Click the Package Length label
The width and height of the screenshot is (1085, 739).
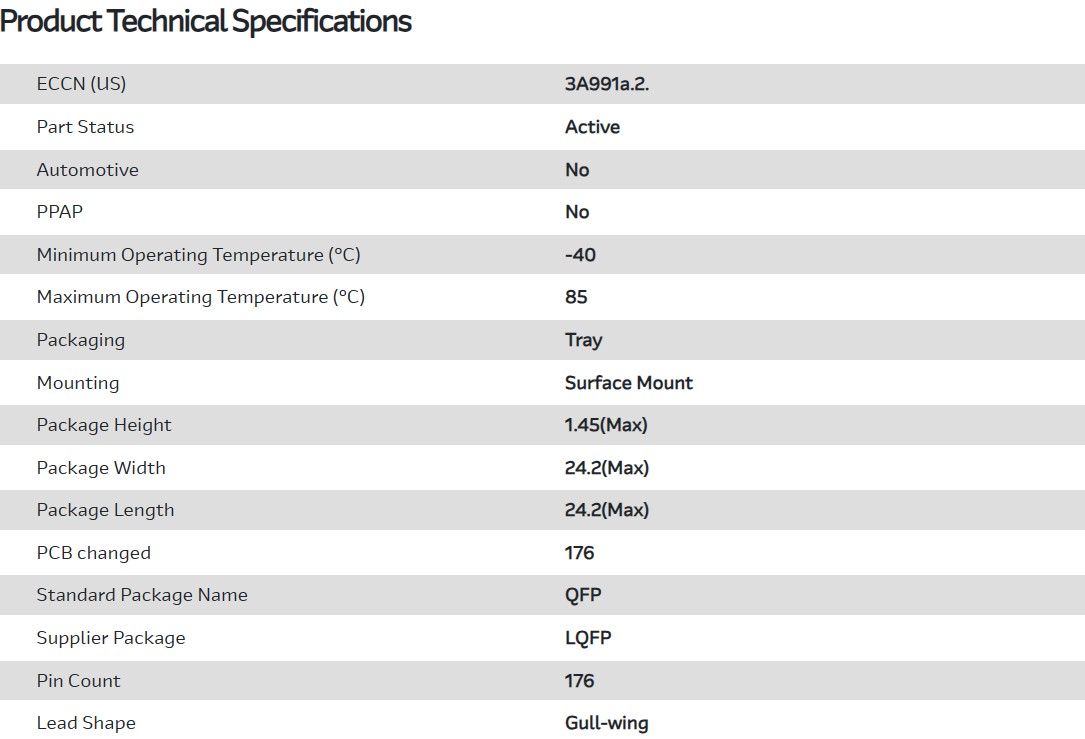click(x=105, y=510)
